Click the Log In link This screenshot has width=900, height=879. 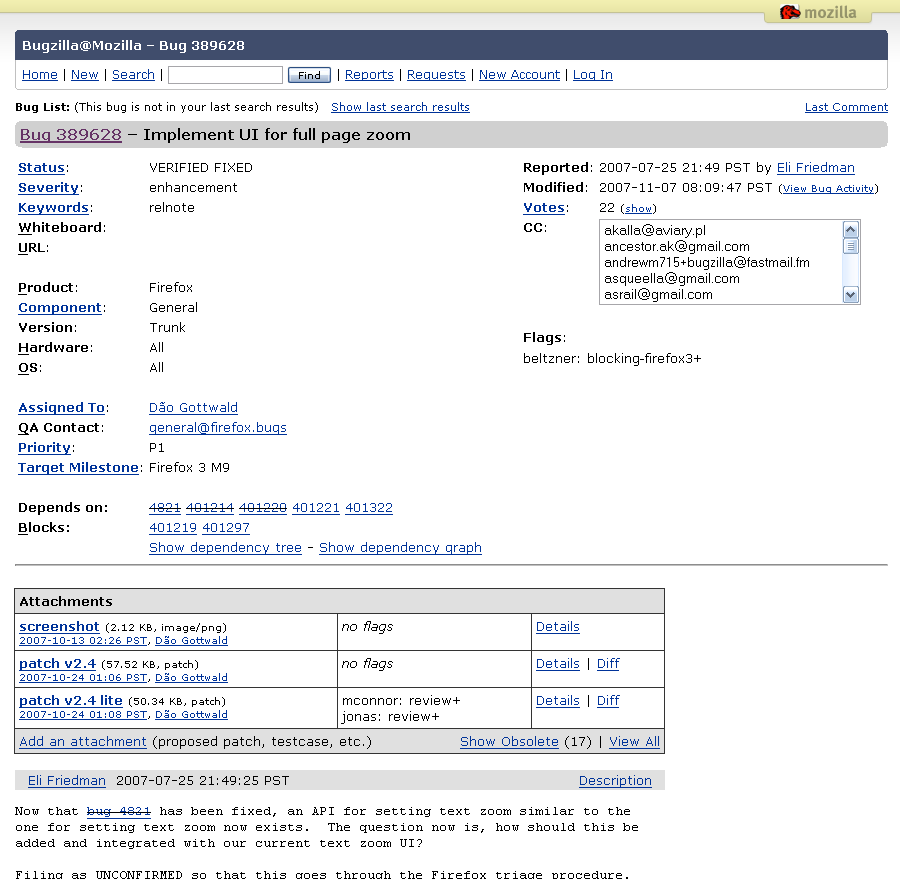[593, 75]
